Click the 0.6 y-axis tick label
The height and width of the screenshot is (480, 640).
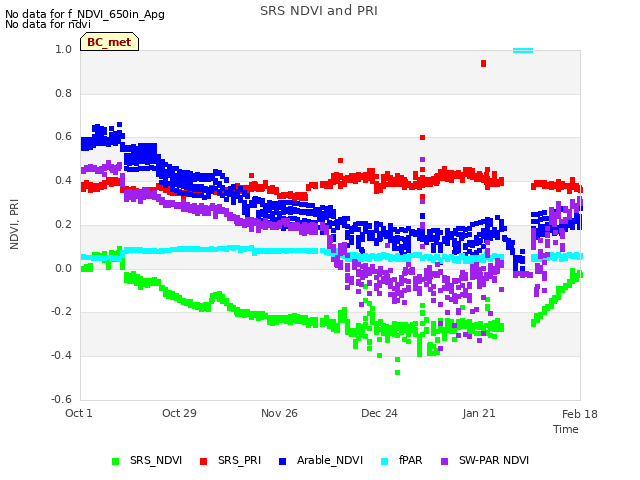coord(63,136)
